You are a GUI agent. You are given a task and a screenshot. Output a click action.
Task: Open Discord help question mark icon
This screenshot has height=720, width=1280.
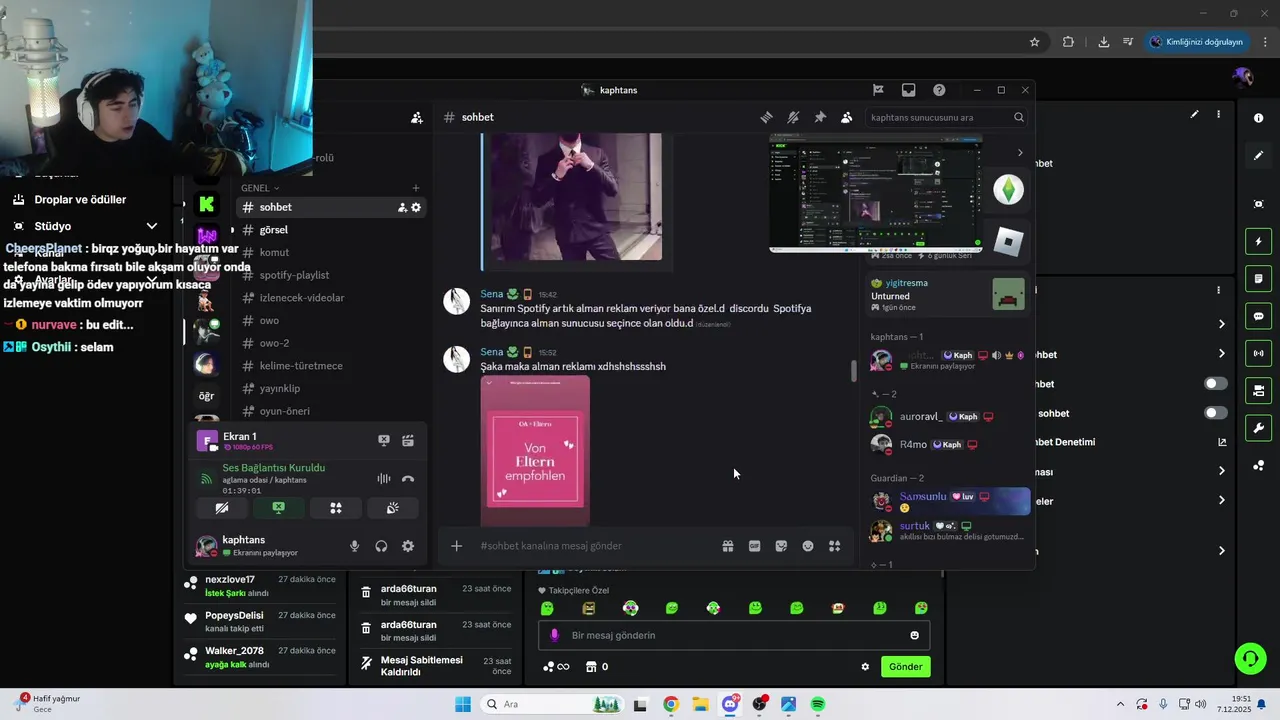pos(939,90)
